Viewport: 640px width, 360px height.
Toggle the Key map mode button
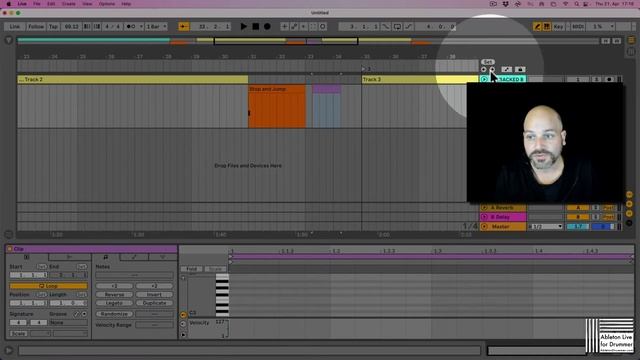click(x=558, y=27)
